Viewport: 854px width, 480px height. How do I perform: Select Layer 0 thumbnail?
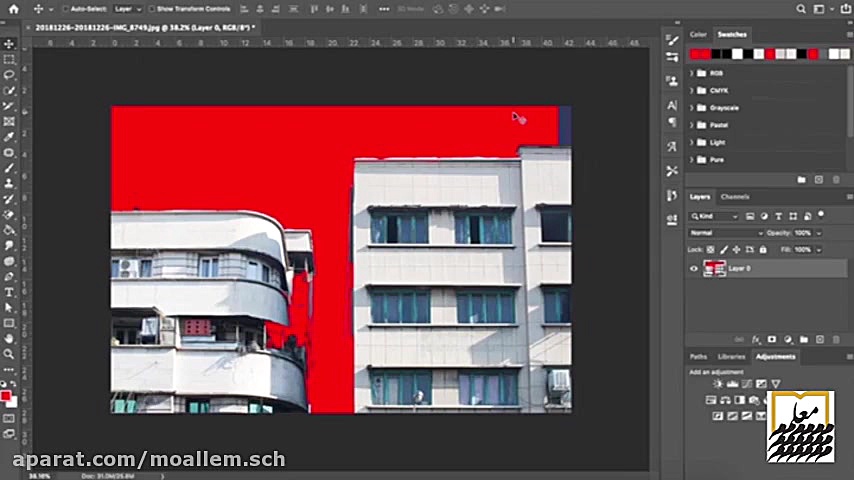point(714,269)
